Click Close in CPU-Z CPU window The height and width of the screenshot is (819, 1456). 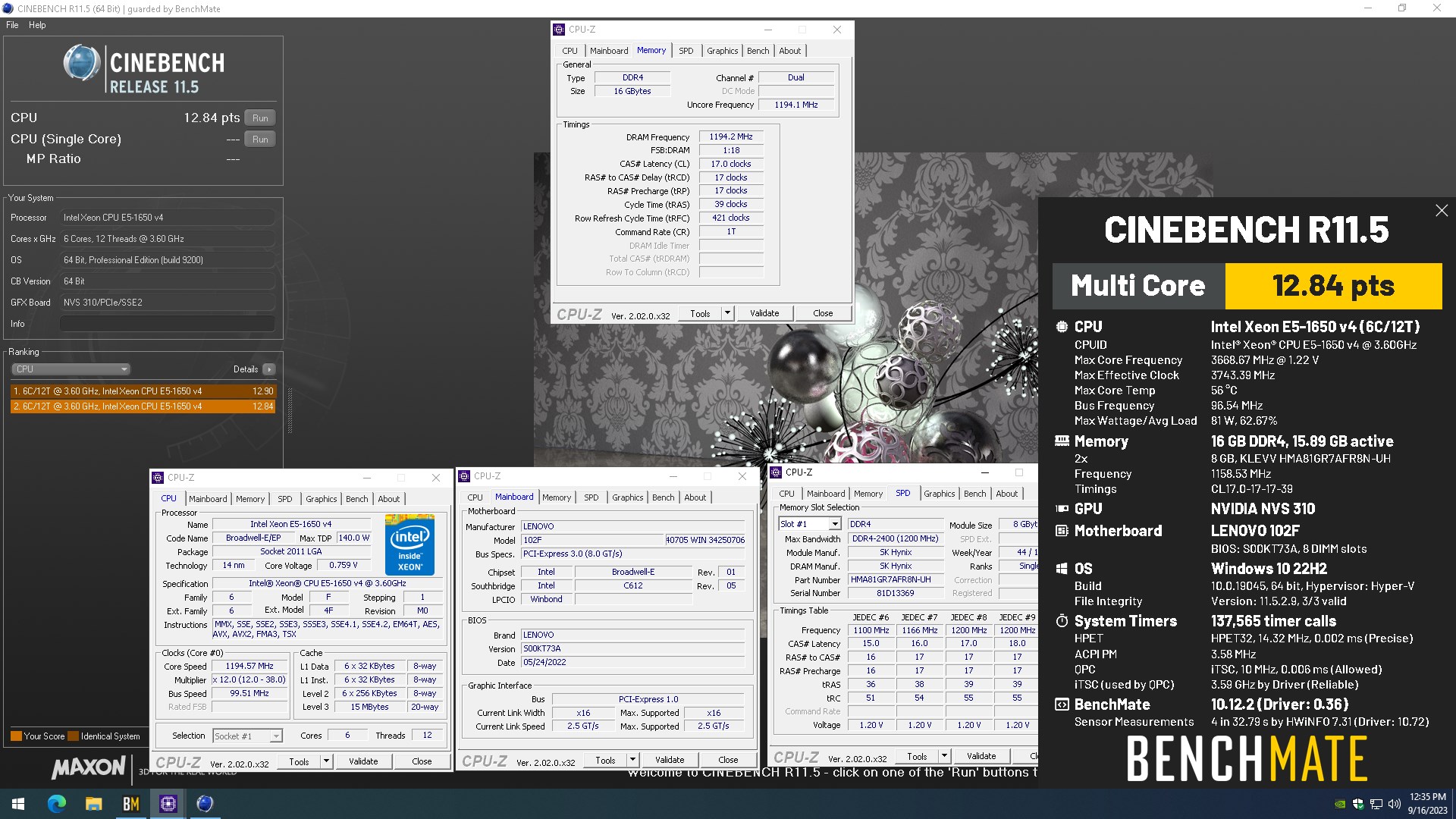click(422, 761)
